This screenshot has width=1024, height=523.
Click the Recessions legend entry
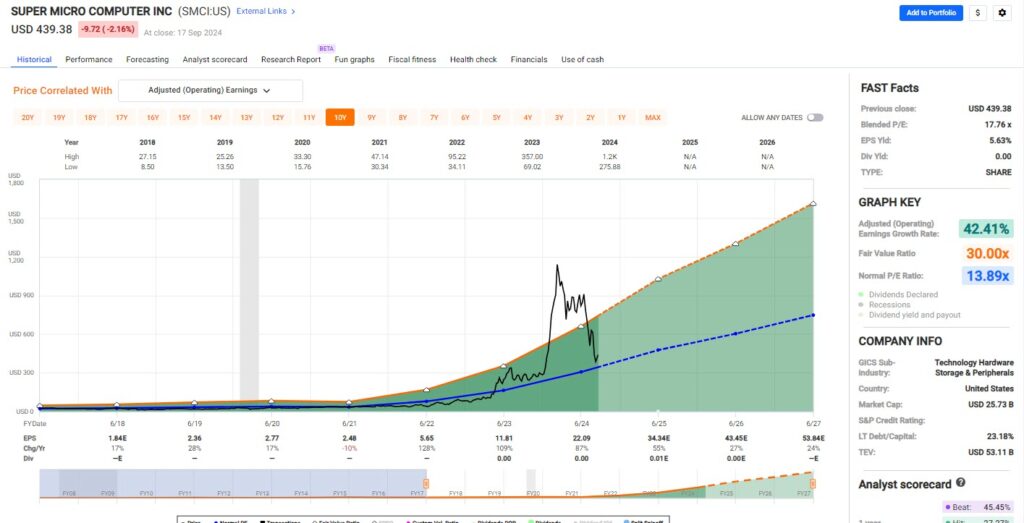coord(885,305)
